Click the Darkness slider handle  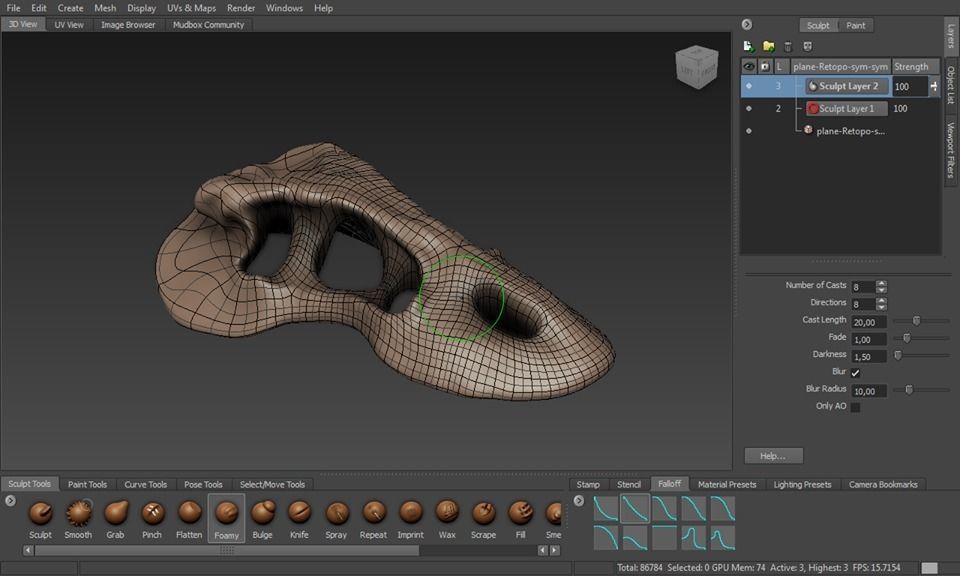click(898, 355)
